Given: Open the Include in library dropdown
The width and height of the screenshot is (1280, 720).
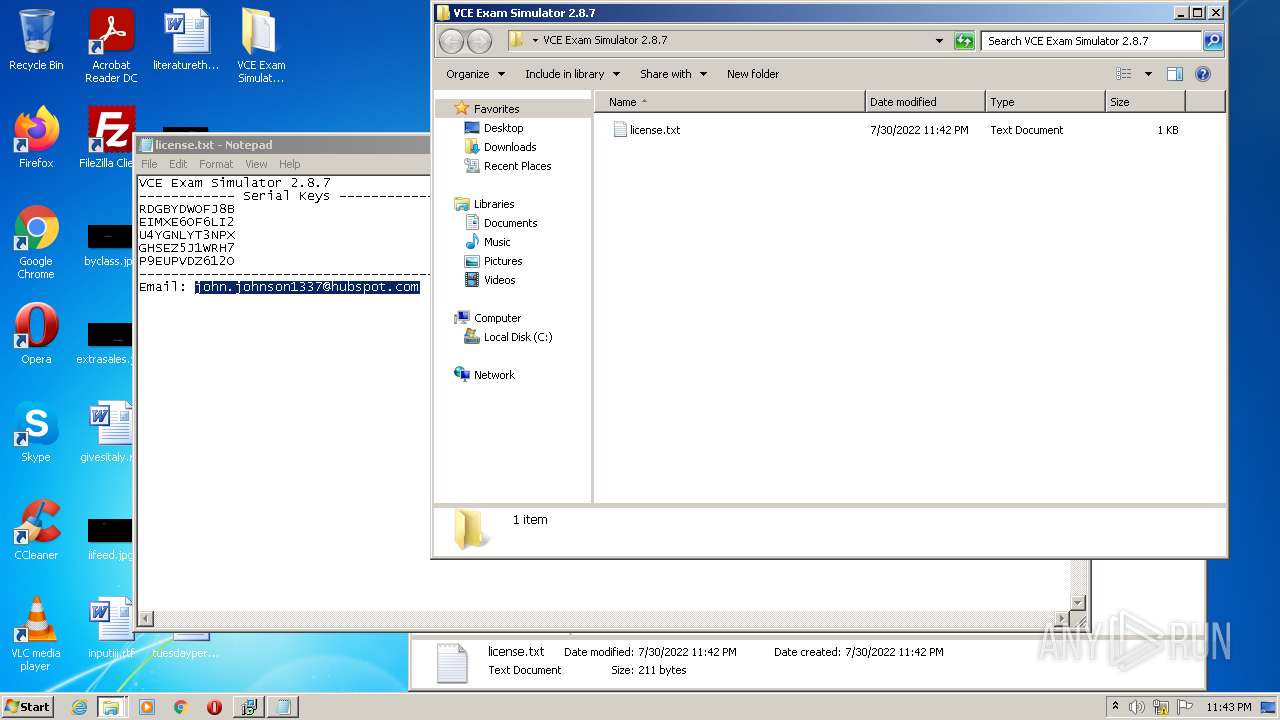Looking at the screenshot, I should point(572,74).
